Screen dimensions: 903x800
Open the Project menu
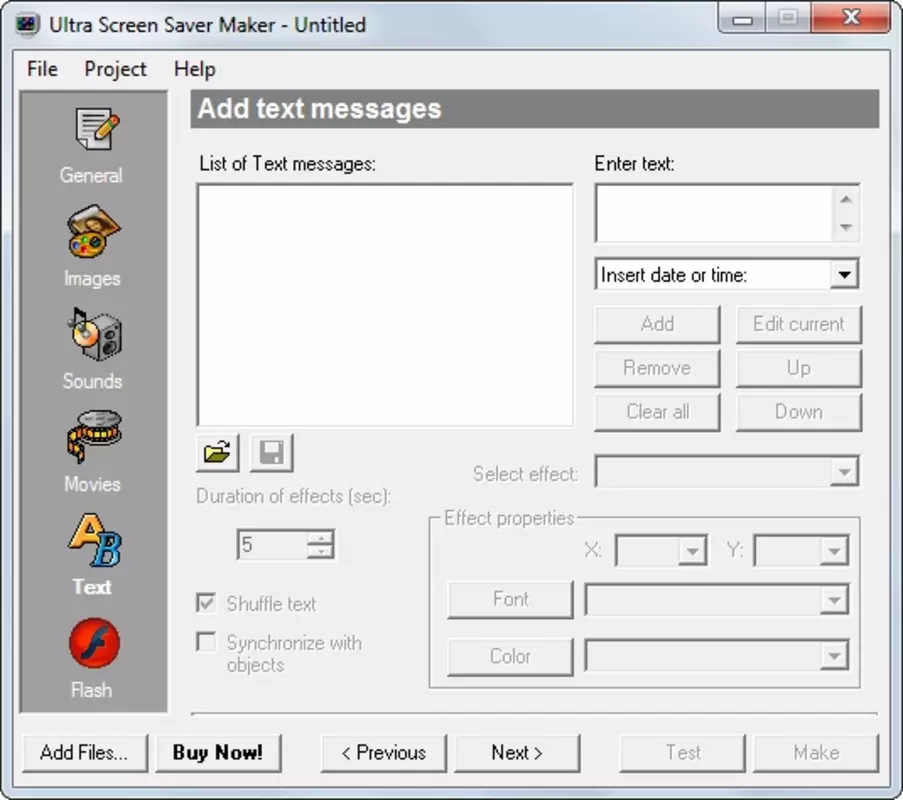tap(115, 69)
